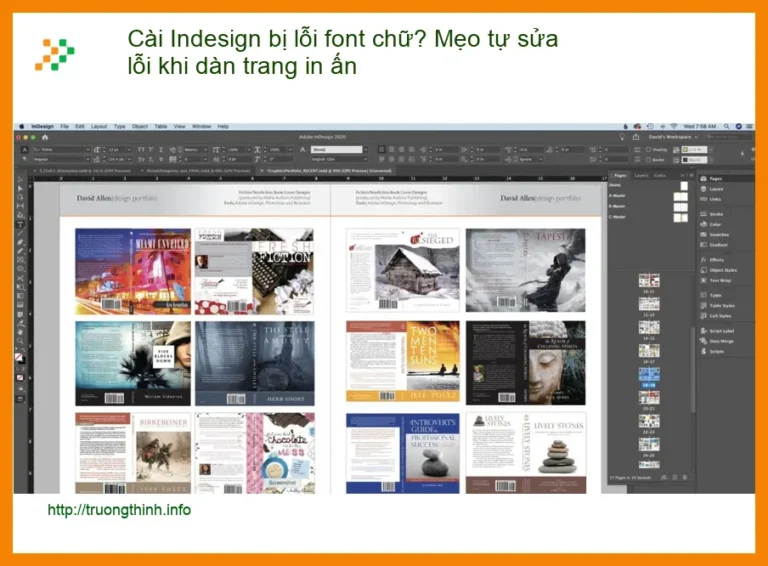Viewport: 768px width, 566px height.
Task: Toggle character formatting controls A button
Action: point(24,149)
